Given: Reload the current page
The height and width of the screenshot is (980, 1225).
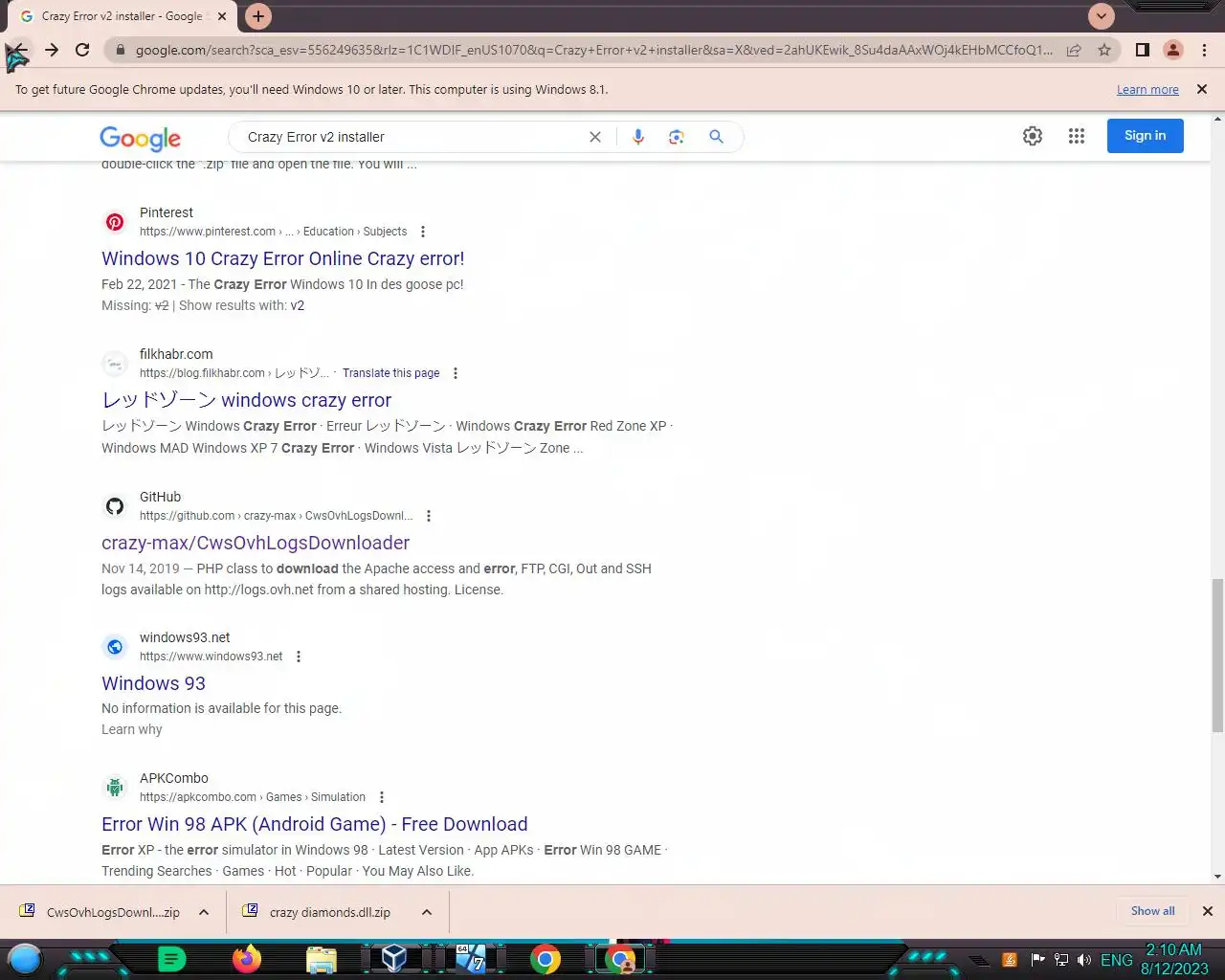Looking at the screenshot, I should tap(82, 50).
